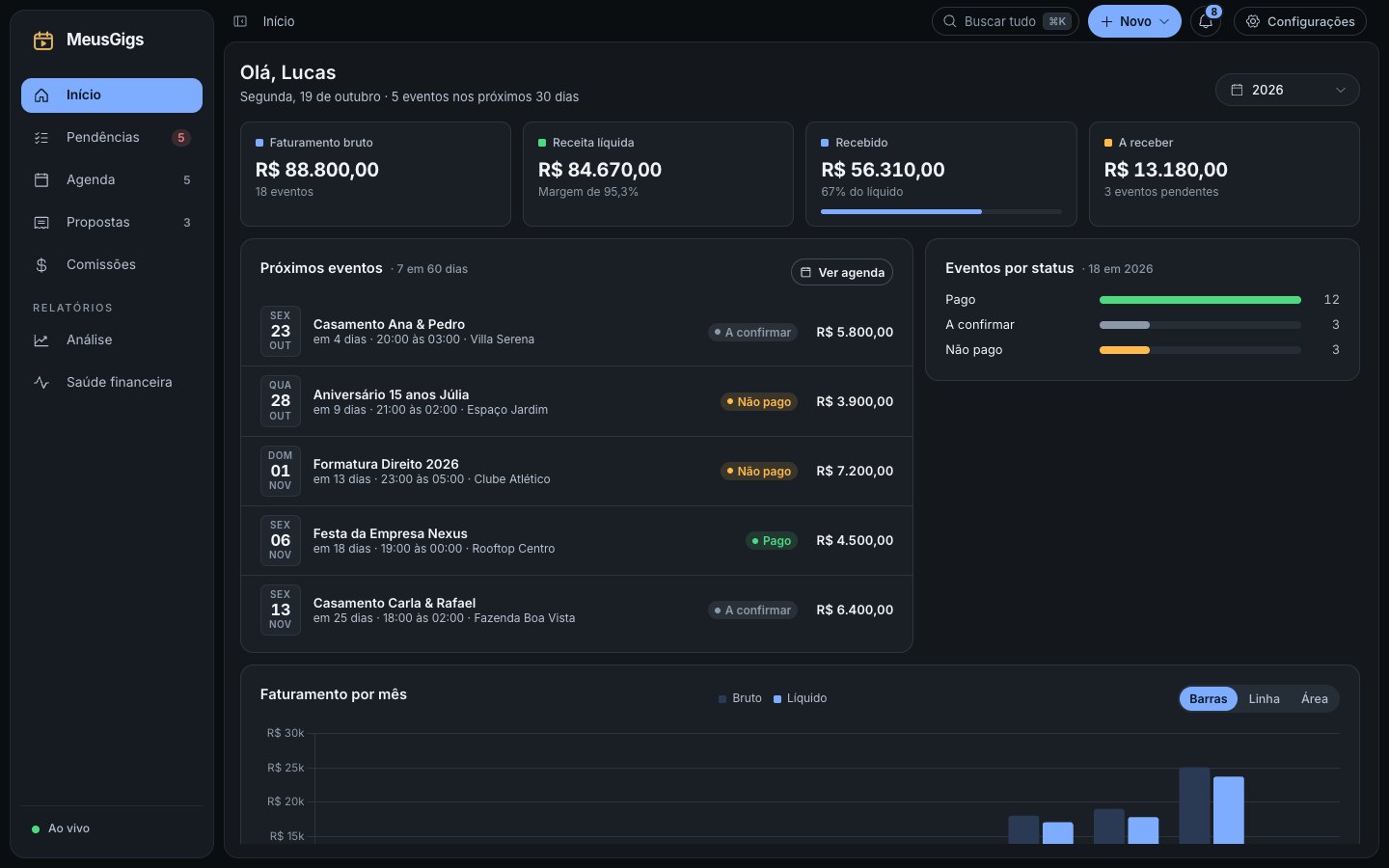Image resolution: width=1389 pixels, height=868 pixels.
Task: Click the search magnifier icon
Action: pyautogui.click(x=950, y=21)
